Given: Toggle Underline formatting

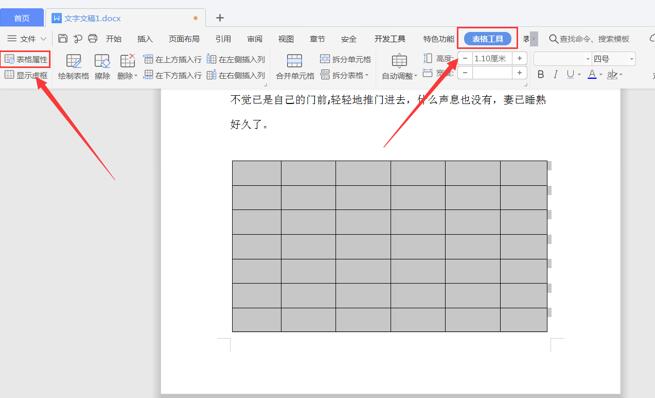Looking at the screenshot, I should [570, 74].
